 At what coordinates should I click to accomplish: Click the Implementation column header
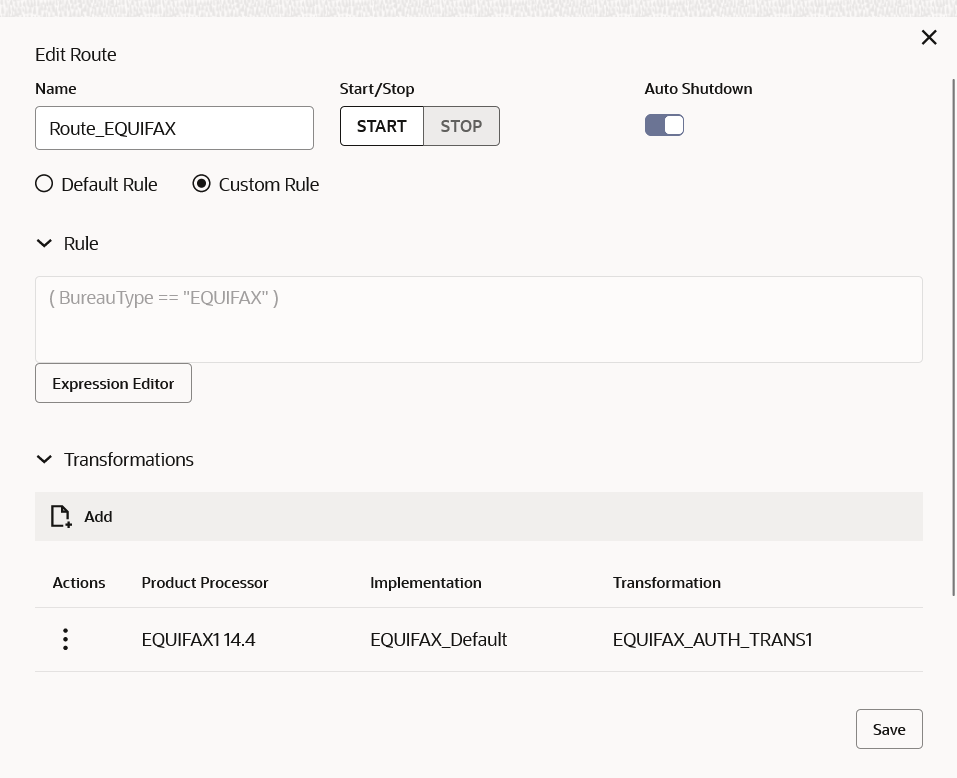[426, 583]
